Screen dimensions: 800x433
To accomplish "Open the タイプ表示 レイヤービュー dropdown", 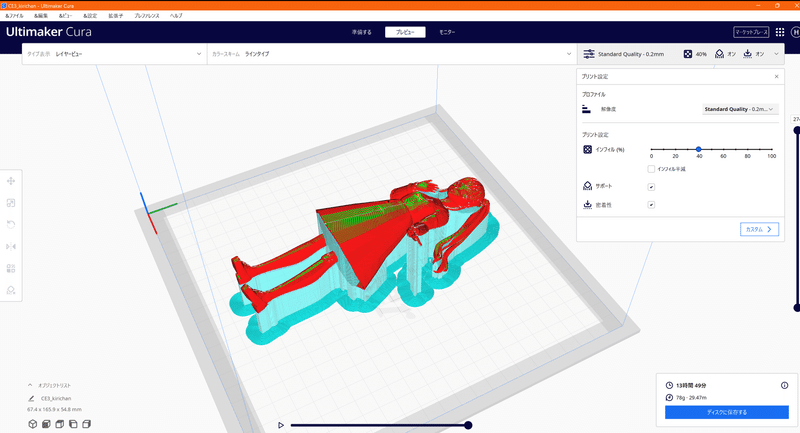I will (114, 54).
